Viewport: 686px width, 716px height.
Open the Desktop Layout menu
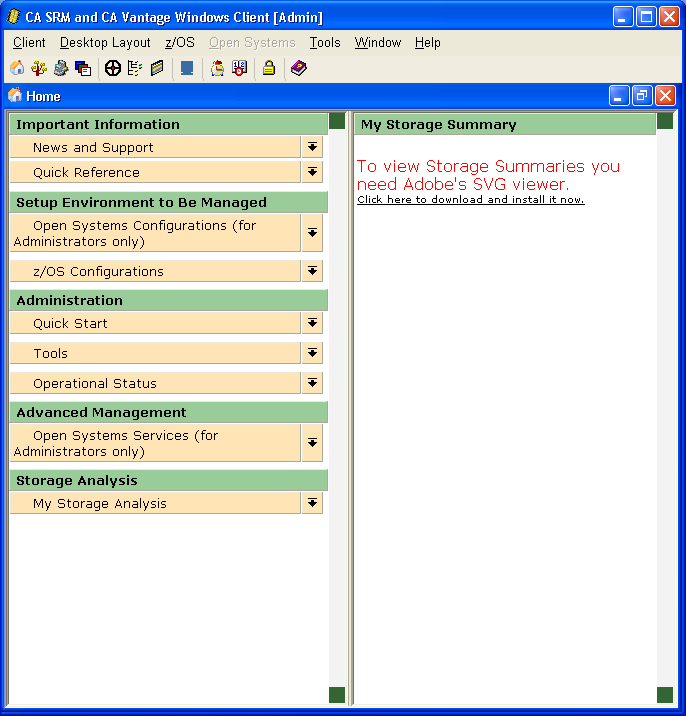point(105,42)
